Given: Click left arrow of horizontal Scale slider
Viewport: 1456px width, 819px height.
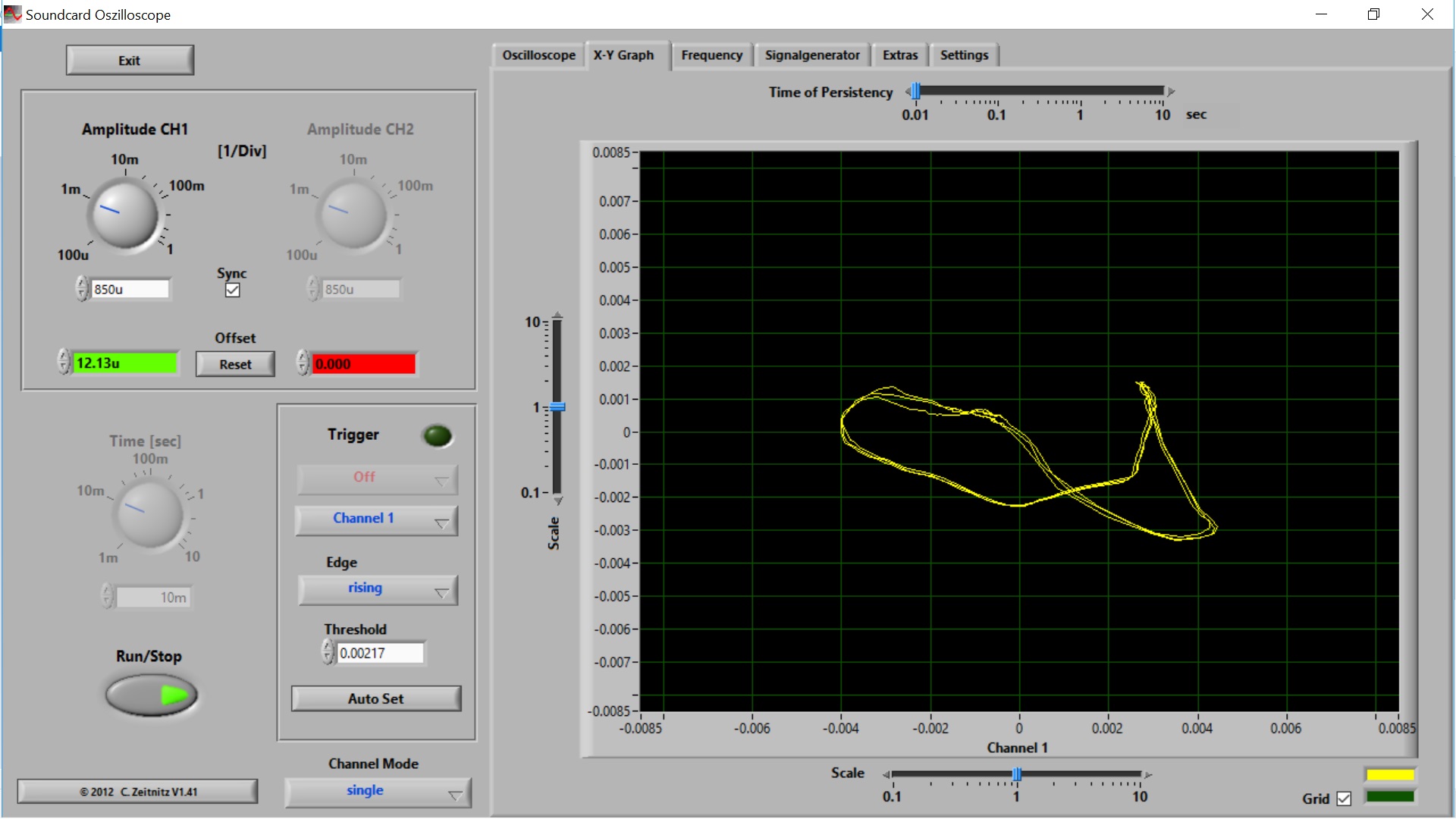Looking at the screenshot, I should (886, 774).
